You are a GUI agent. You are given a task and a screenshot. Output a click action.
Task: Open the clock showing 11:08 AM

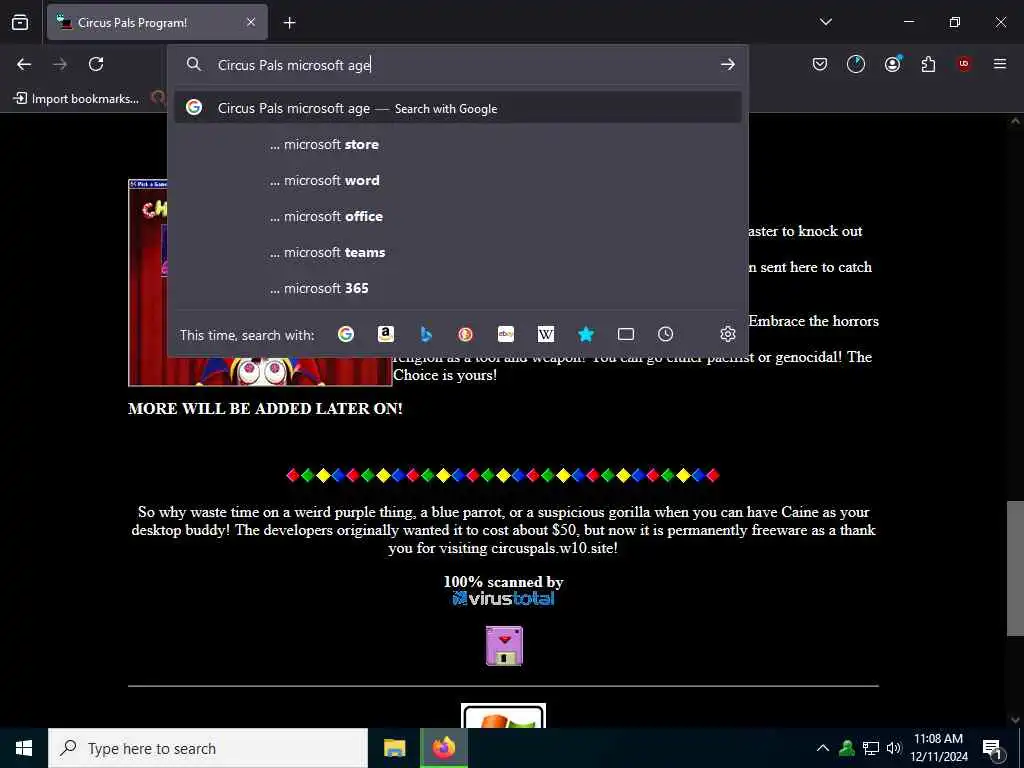pos(938,748)
